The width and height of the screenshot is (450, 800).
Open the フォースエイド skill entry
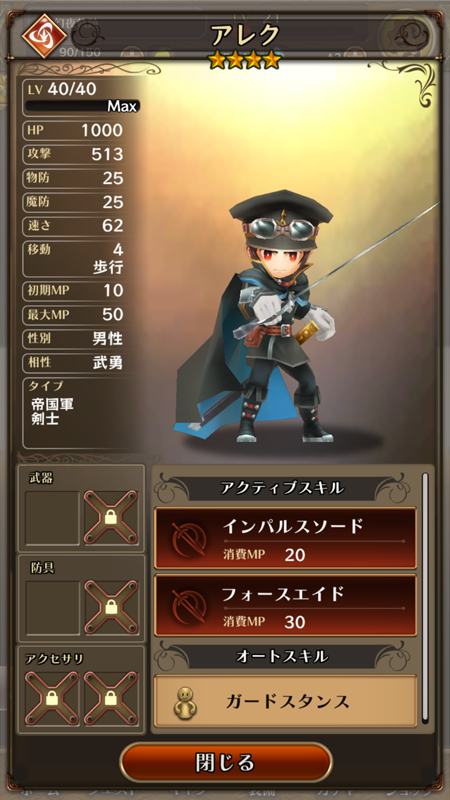(285, 605)
